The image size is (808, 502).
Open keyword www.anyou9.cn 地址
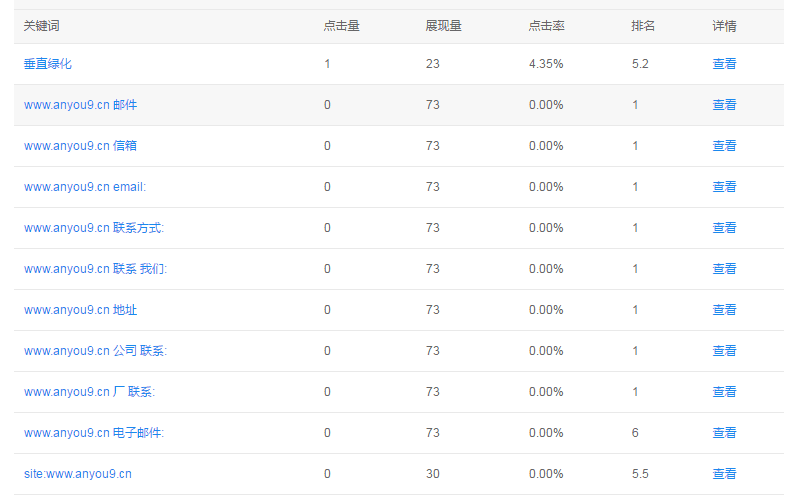[80, 310]
